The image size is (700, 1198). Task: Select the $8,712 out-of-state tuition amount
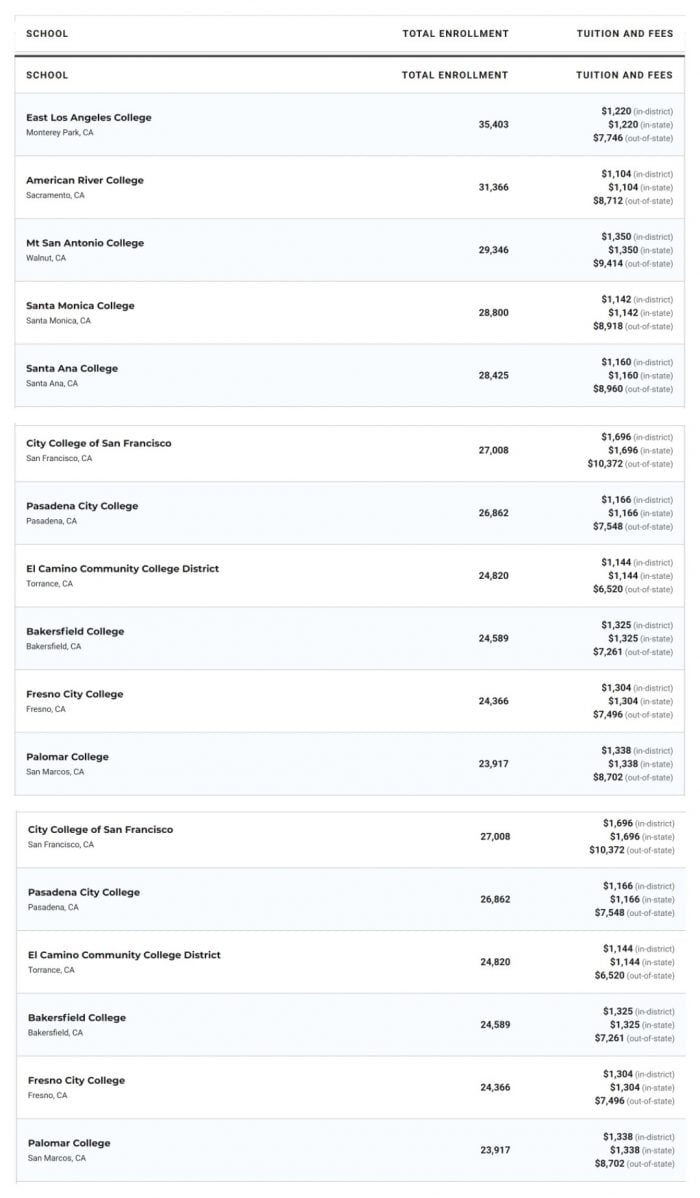(608, 201)
